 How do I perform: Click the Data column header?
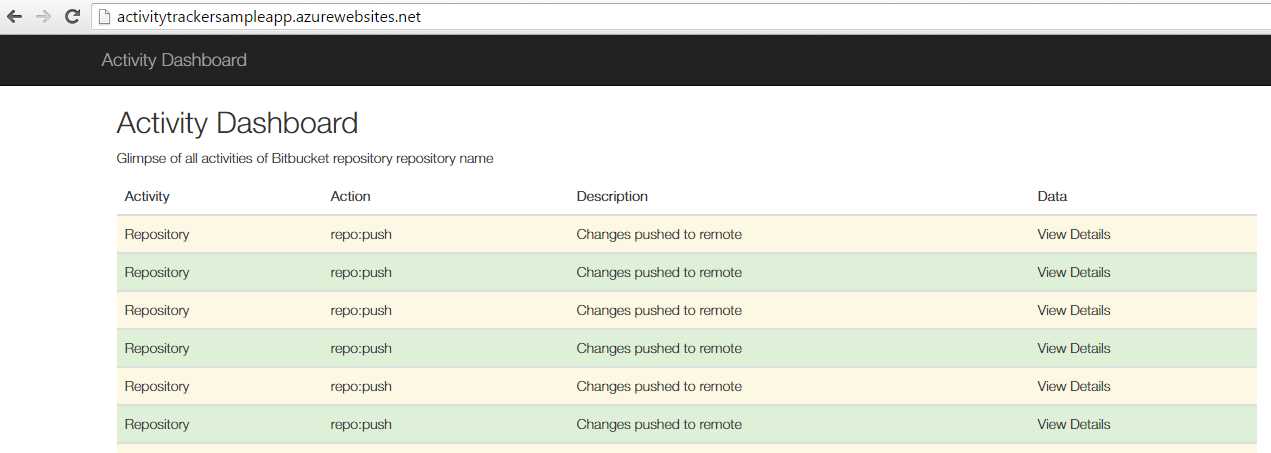tap(1052, 196)
